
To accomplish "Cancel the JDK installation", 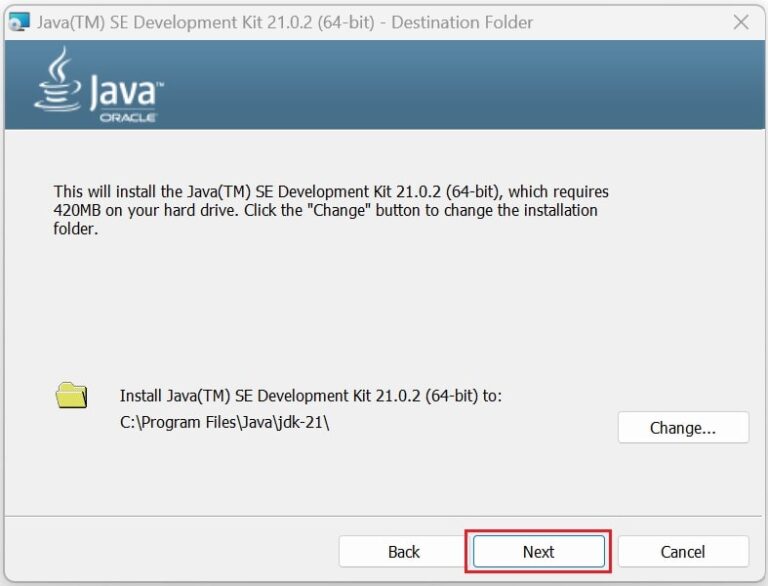I will point(683,552).
